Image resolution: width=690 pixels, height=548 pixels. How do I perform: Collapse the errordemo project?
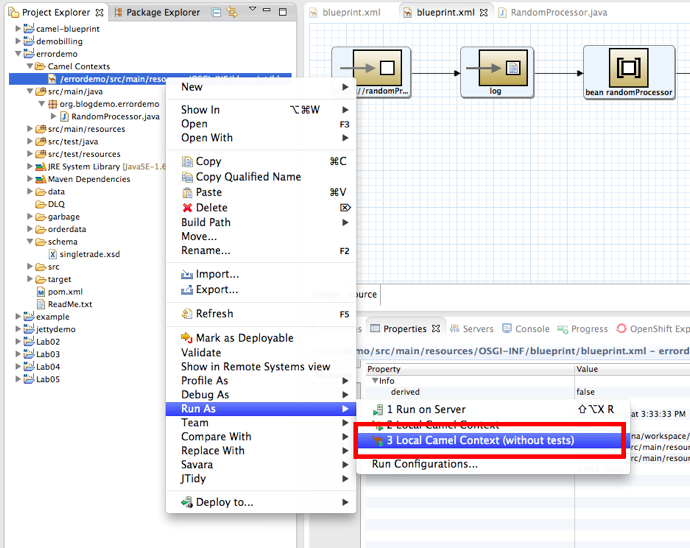coord(18,54)
